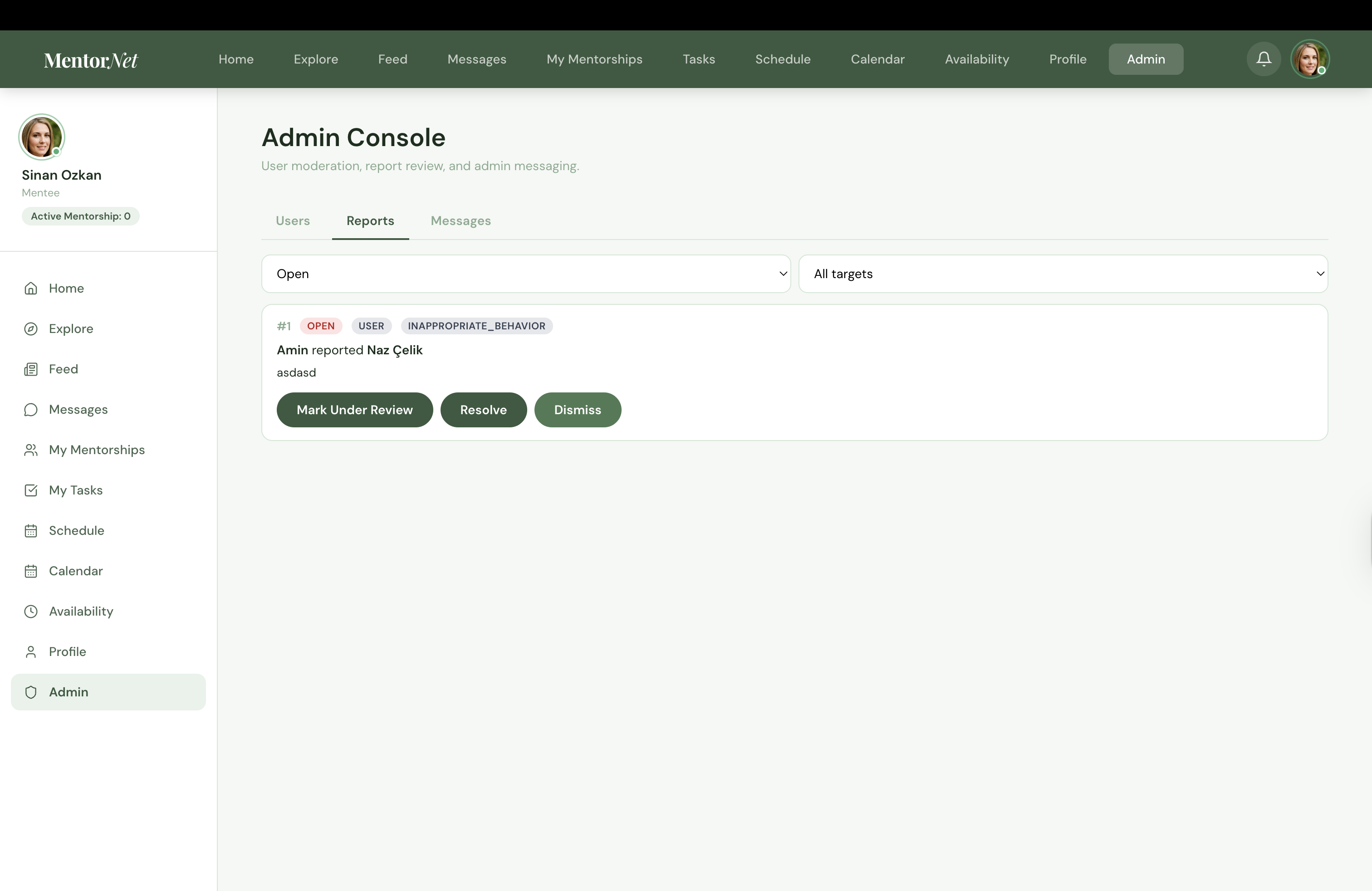This screenshot has height=891, width=1372.
Task: Open Schedule in top navigation
Action: coord(783,59)
